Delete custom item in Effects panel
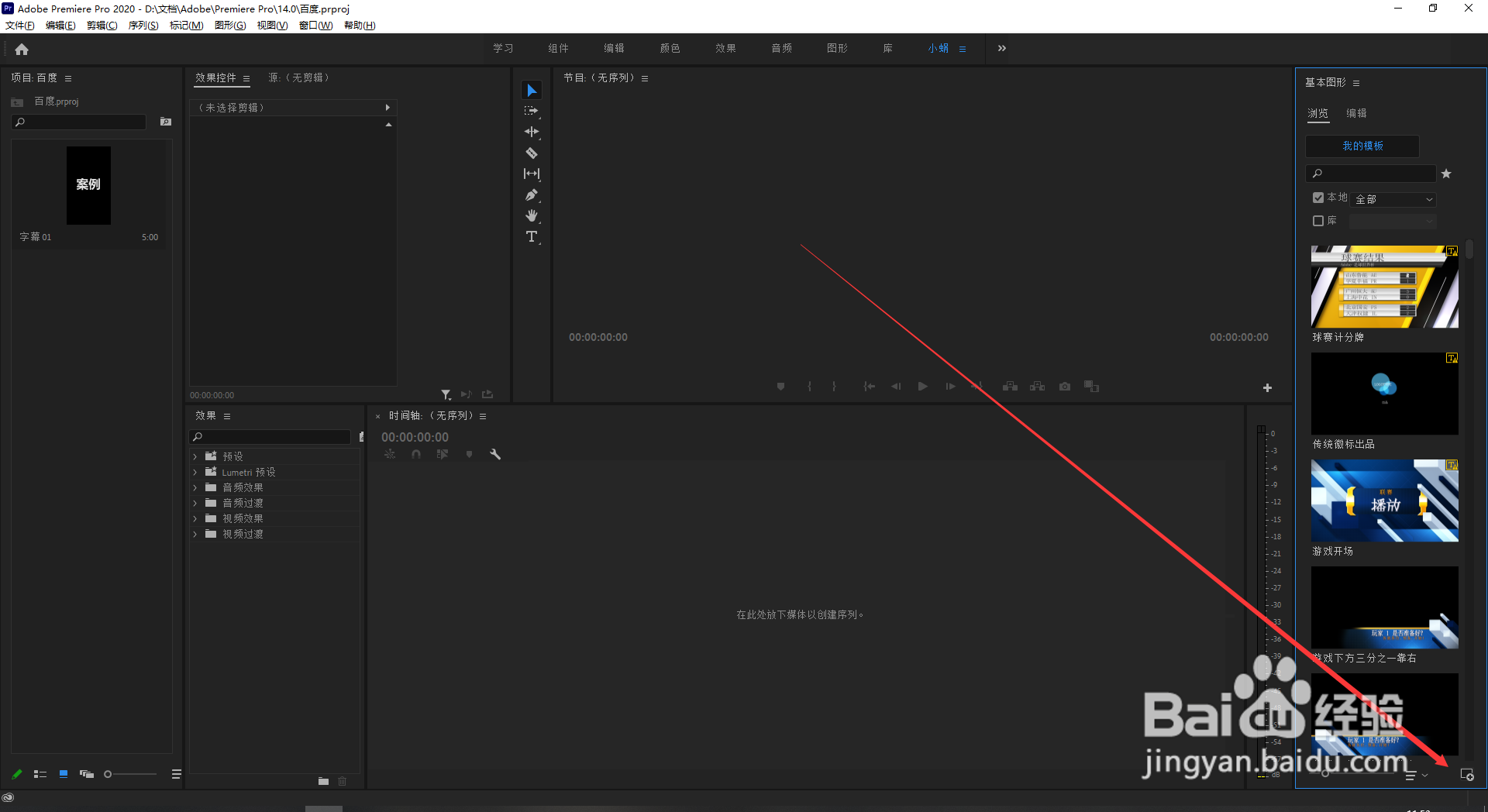1488x812 pixels. pyautogui.click(x=342, y=781)
